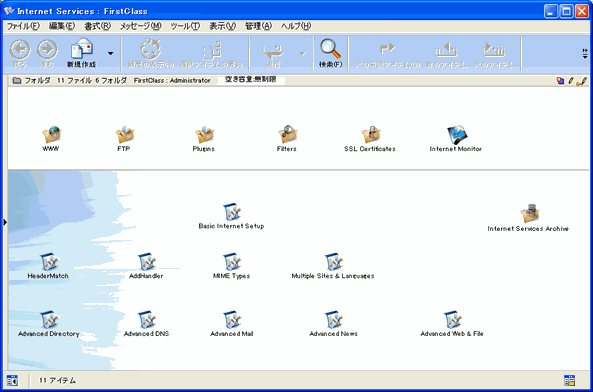Open the WWW folder icon
593x392 pixels.
(51, 135)
